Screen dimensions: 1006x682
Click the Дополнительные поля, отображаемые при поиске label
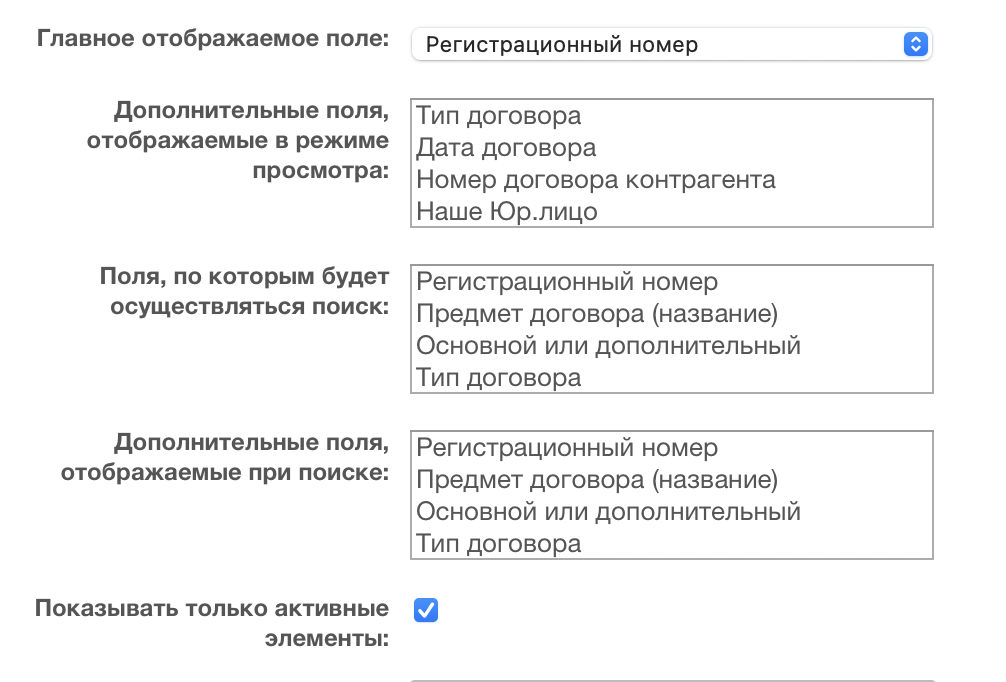225,457
